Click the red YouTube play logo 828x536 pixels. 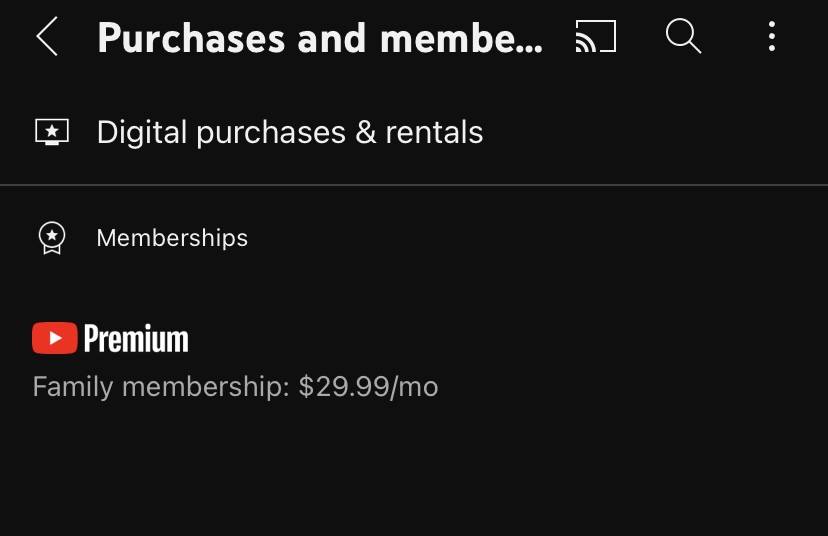(54, 338)
